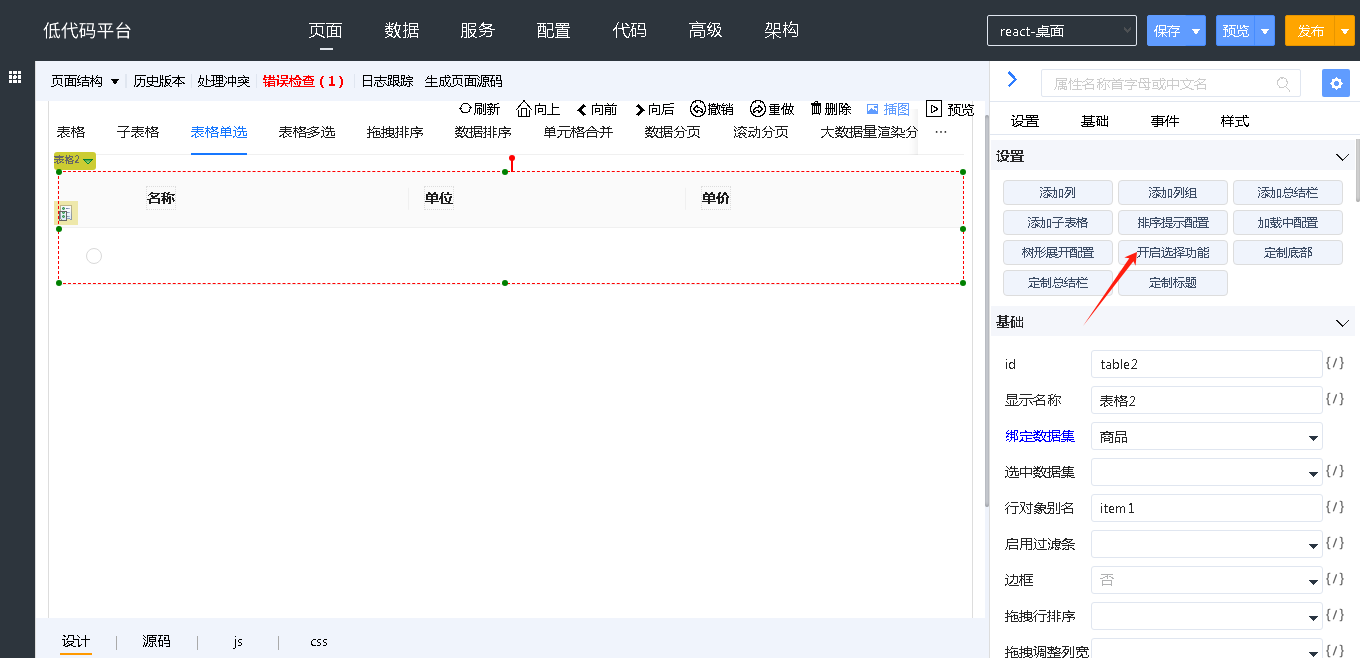Open the 选中数据集 dropdown
The image size is (1360, 658).
coord(1207,472)
